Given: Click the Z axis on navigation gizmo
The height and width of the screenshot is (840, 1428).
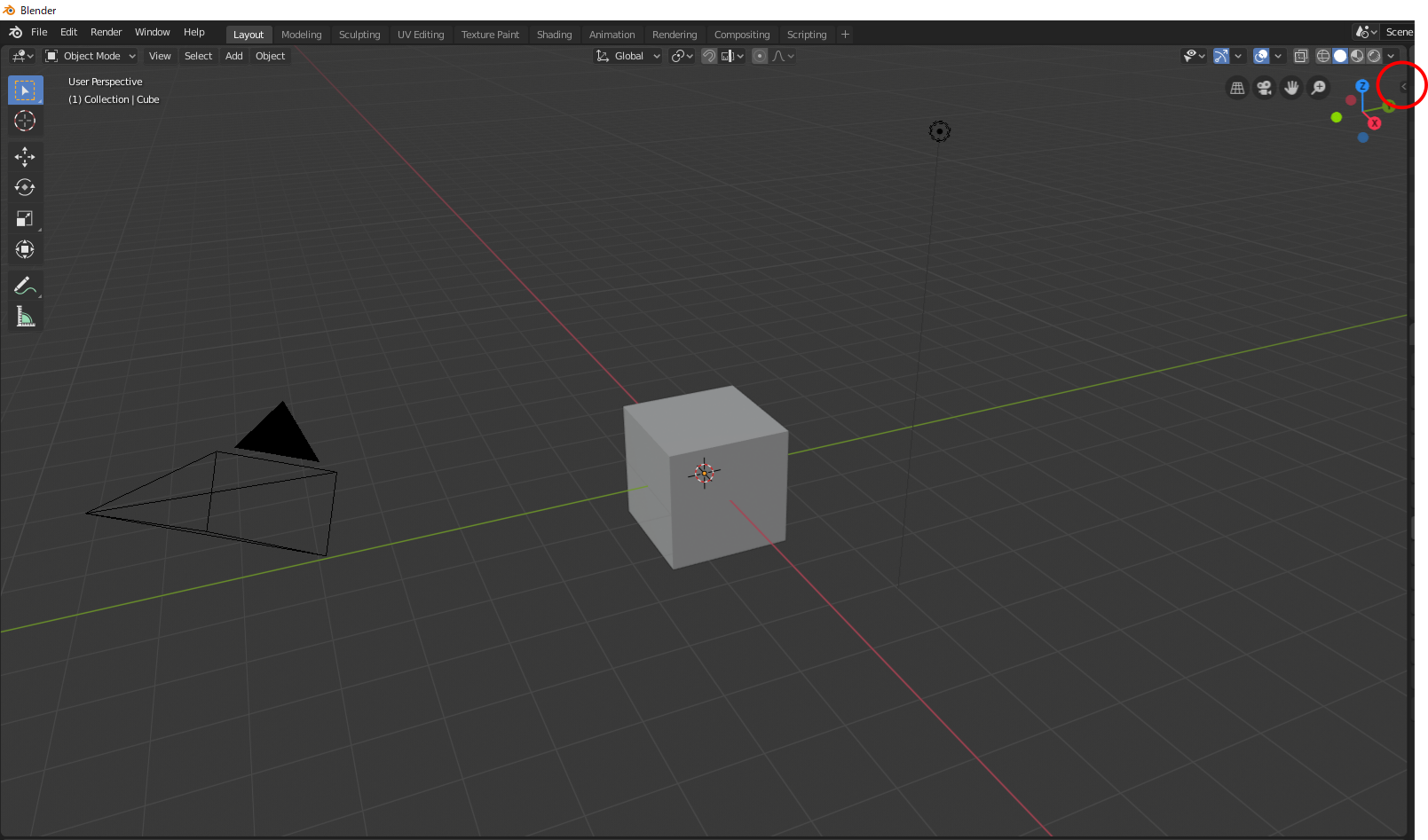Looking at the screenshot, I should (x=1362, y=86).
